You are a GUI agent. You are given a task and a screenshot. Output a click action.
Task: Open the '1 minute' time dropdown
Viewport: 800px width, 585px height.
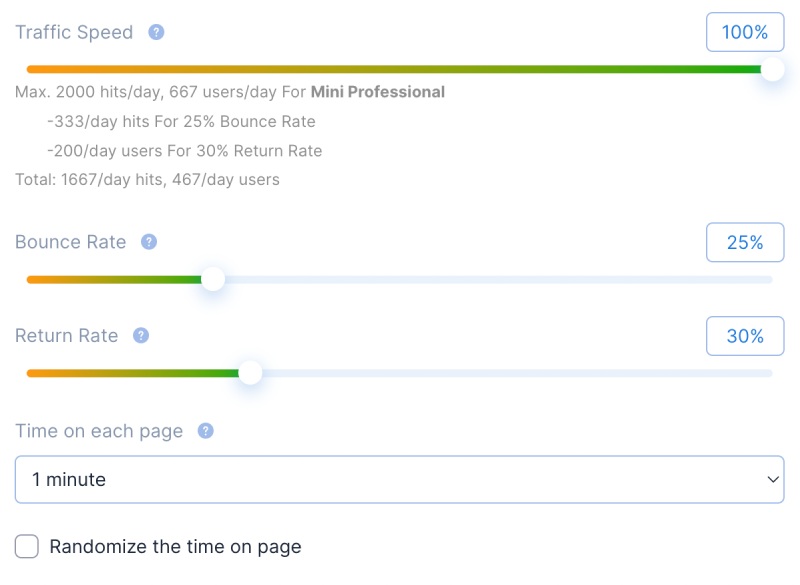click(399, 480)
